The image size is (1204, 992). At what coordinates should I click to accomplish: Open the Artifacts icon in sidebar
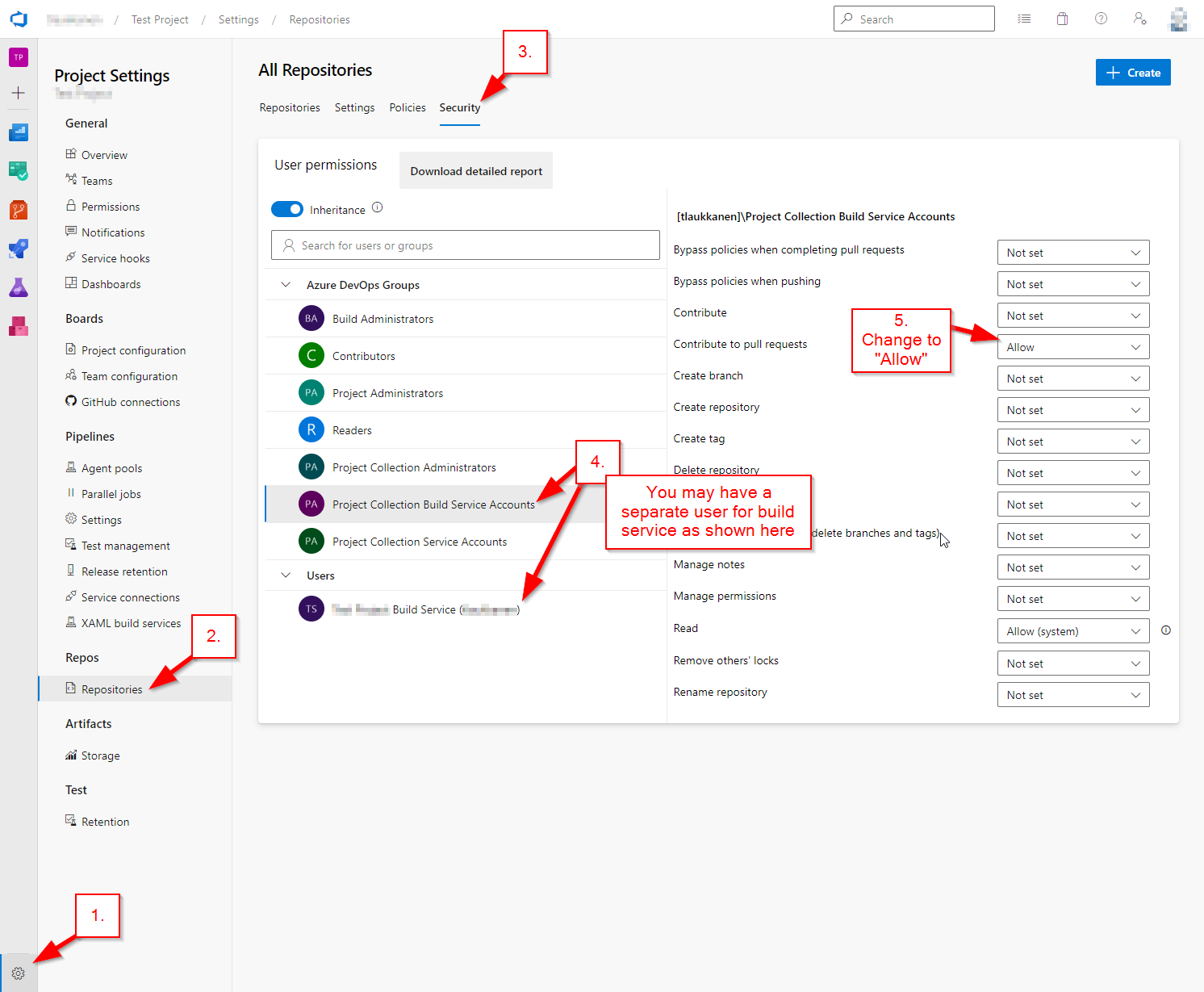pos(19,326)
